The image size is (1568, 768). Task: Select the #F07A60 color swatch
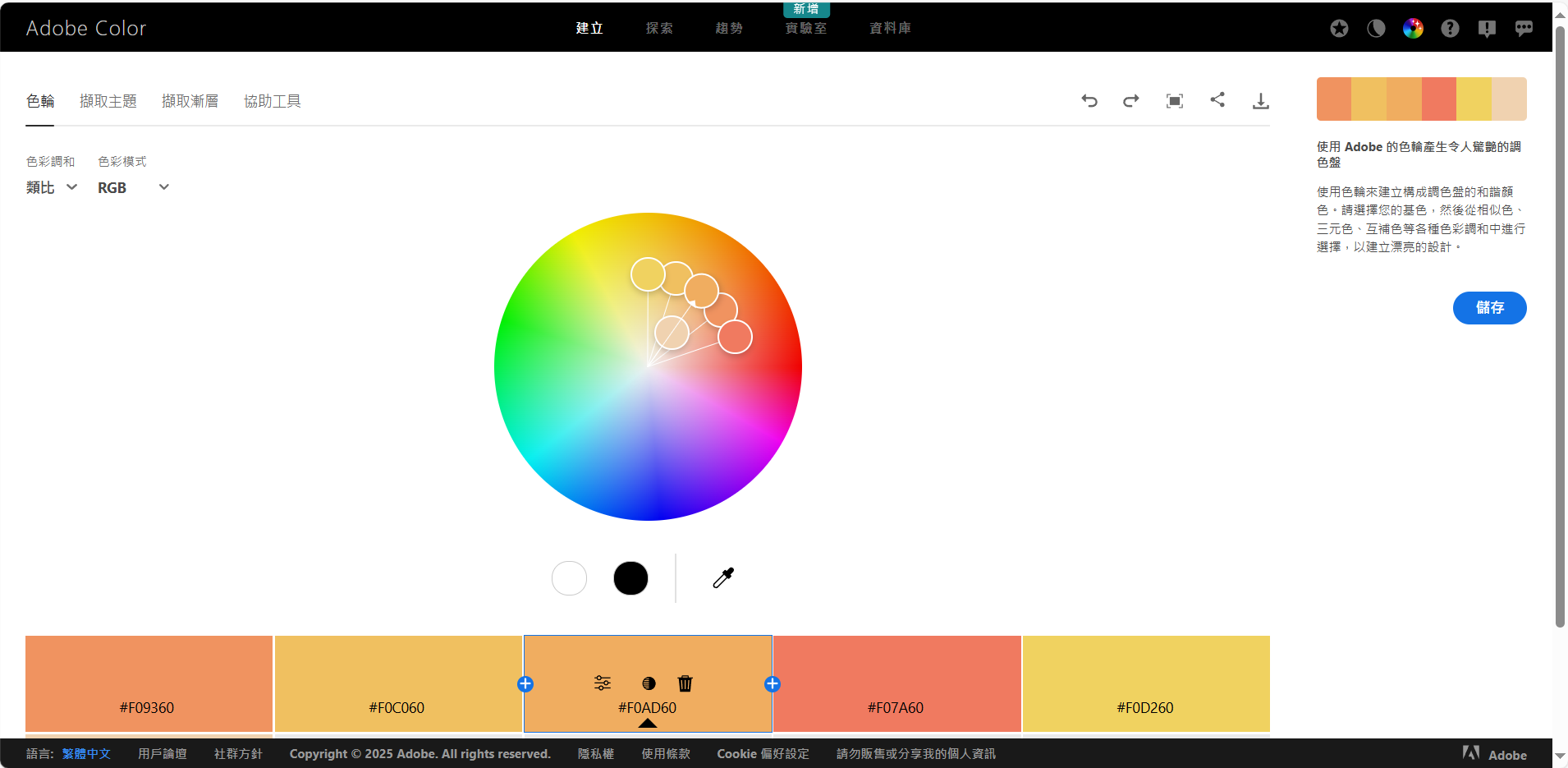[896, 683]
